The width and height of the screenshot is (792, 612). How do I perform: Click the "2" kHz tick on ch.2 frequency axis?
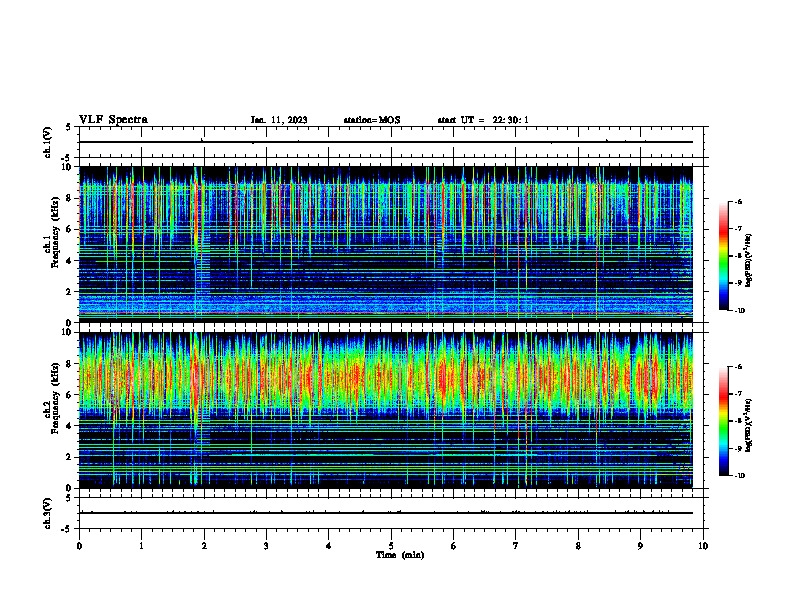[x=70, y=457]
